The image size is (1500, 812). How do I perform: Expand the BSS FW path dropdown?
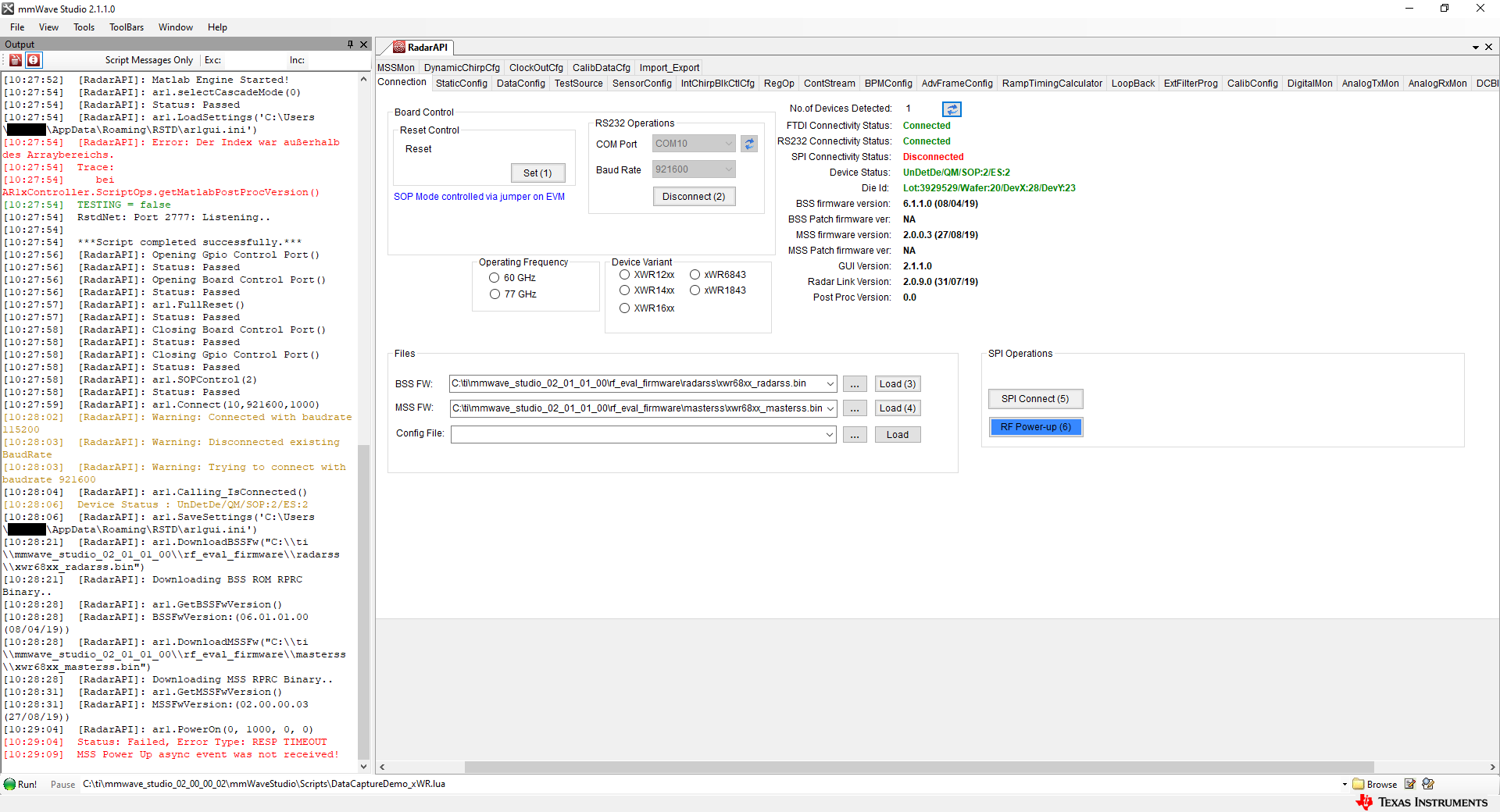point(830,383)
